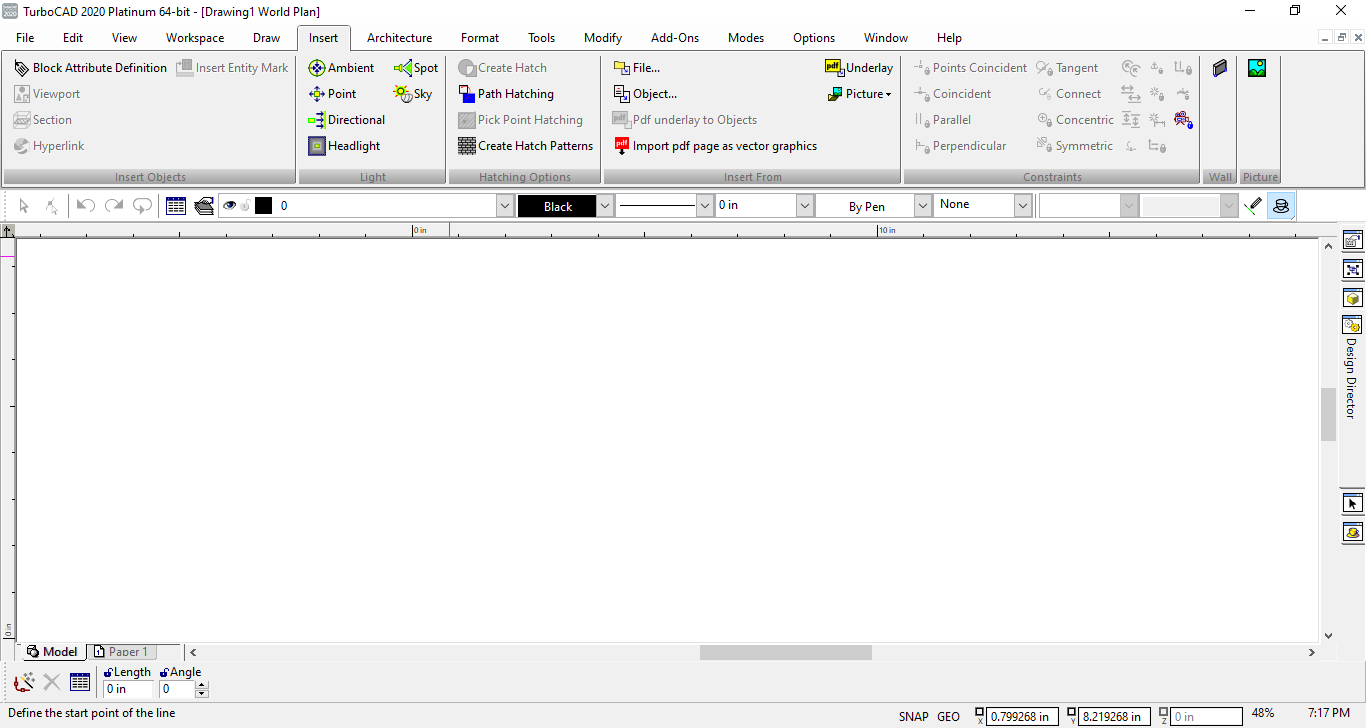Expand the 0 in pen width dropdown
Screen dimensions: 1366x728
[x=805, y=206]
